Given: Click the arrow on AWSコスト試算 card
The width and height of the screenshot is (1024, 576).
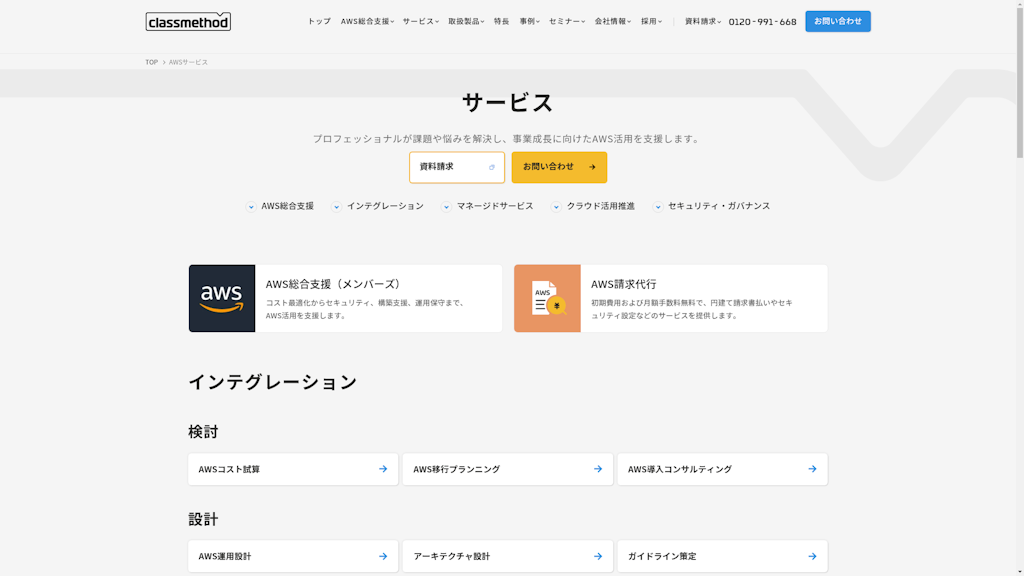Looking at the screenshot, I should 383,469.
